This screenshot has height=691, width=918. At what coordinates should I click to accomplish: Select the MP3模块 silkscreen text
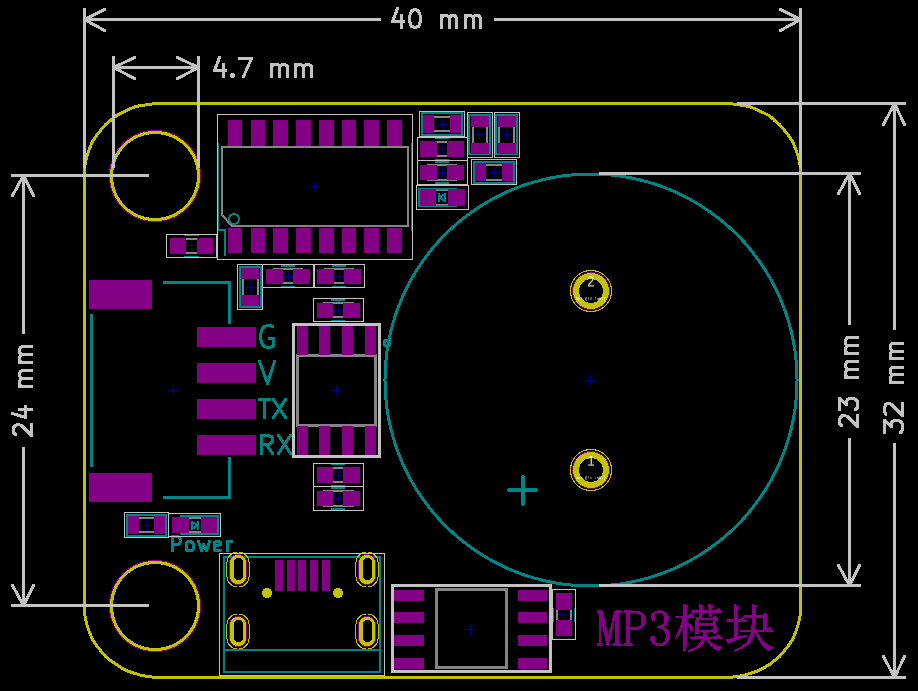pyautogui.click(x=685, y=630)
